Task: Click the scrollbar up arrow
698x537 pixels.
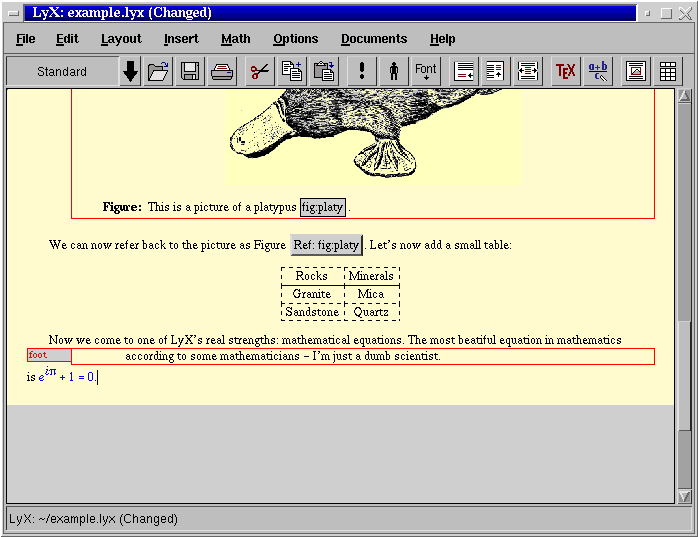Action: tap(684, 96)
